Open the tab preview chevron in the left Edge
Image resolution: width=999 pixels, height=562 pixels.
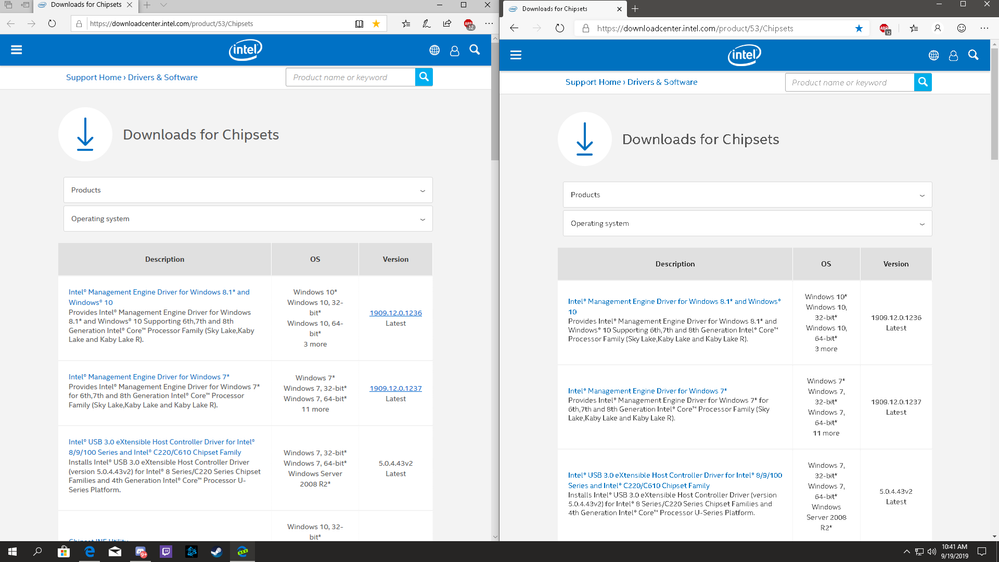(x=163, y=5)
